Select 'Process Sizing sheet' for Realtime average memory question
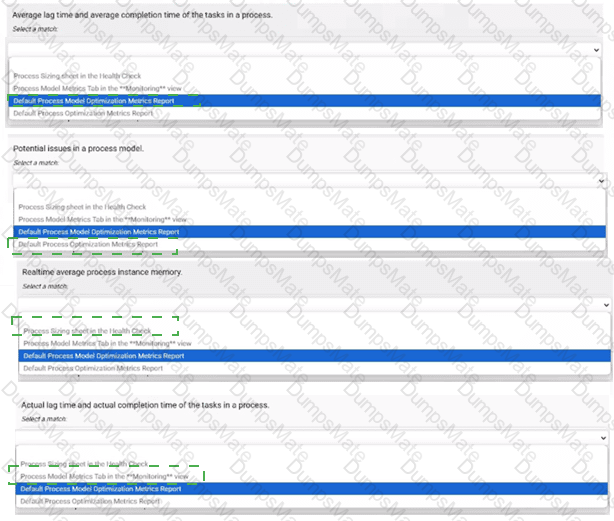Screen dimensions: 614x521 coord(88,331)
